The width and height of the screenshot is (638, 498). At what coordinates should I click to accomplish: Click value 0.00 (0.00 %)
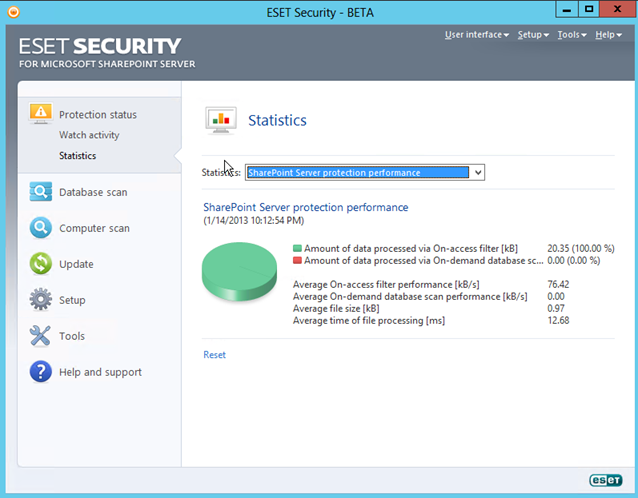573,260
